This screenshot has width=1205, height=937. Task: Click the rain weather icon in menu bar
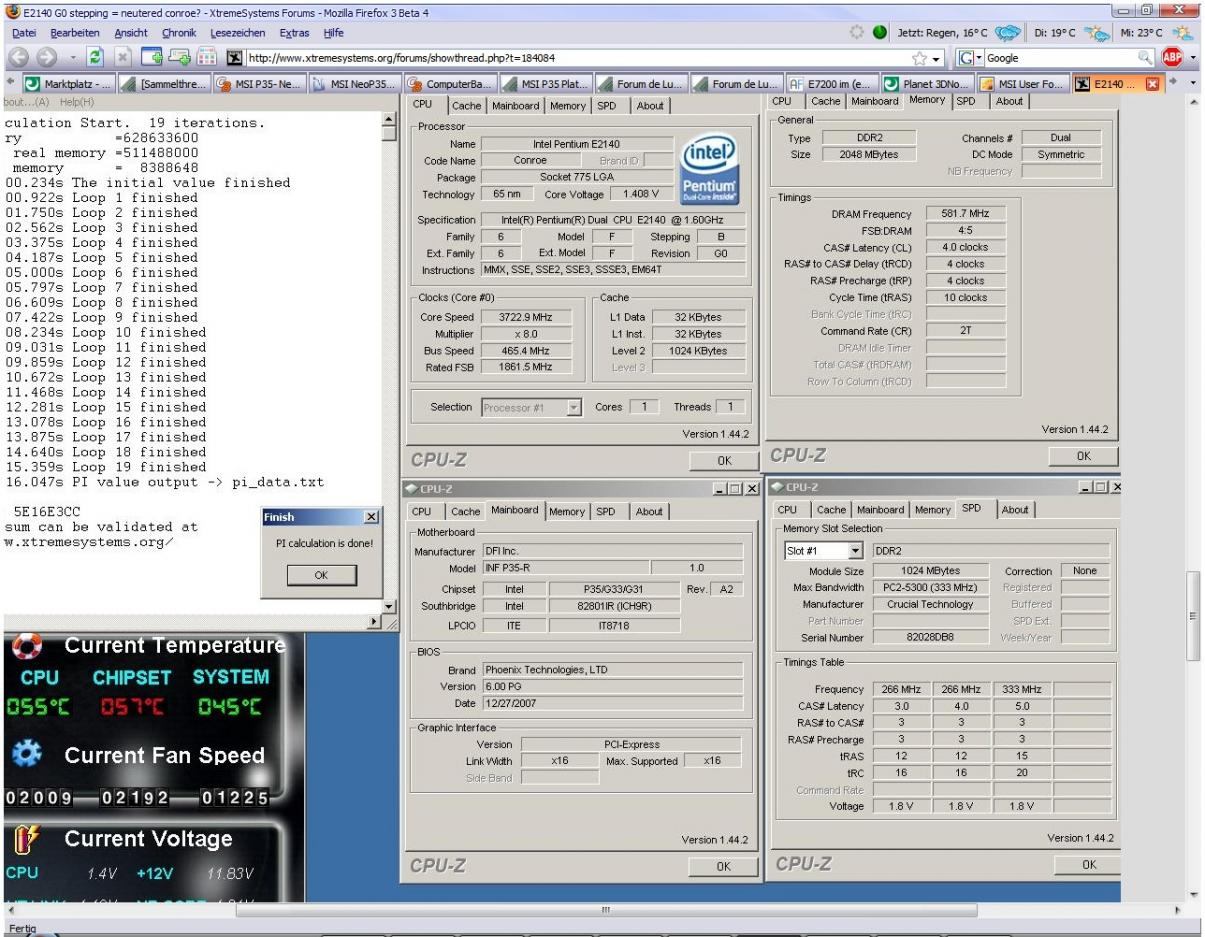click(1006, 33)
